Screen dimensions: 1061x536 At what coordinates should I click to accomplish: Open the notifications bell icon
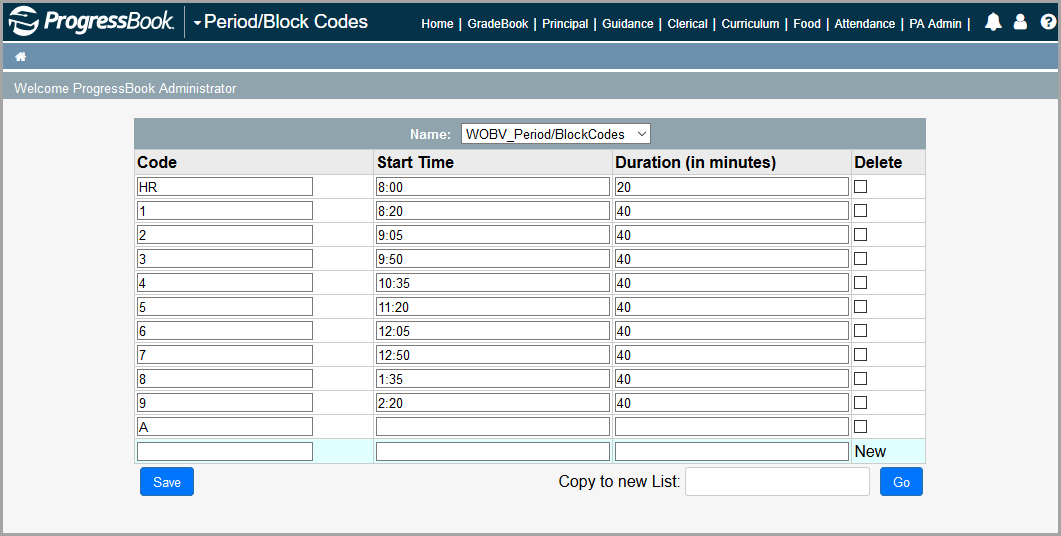click(993, 22)
